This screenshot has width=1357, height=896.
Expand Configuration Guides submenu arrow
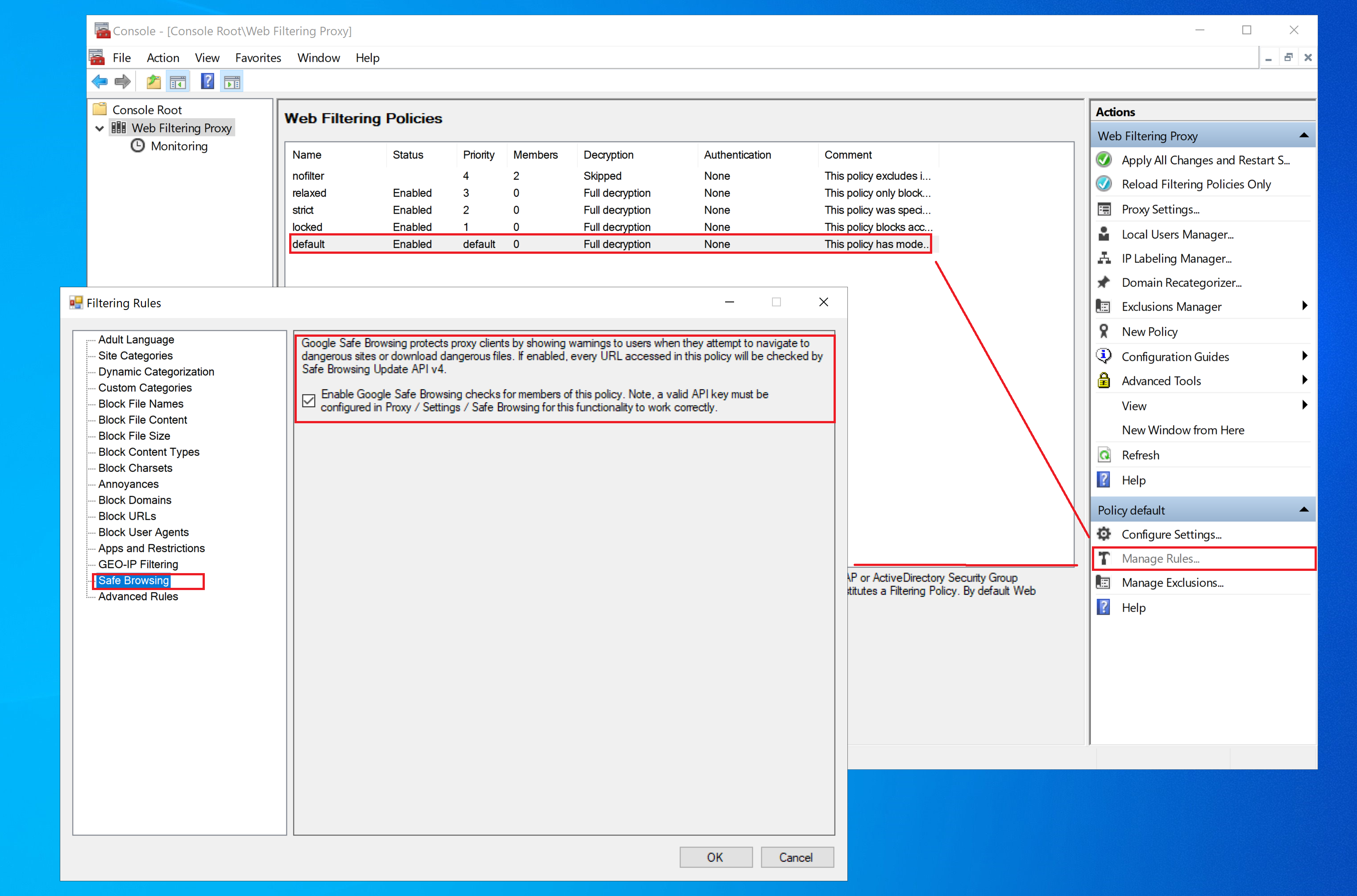[1304, 356]
